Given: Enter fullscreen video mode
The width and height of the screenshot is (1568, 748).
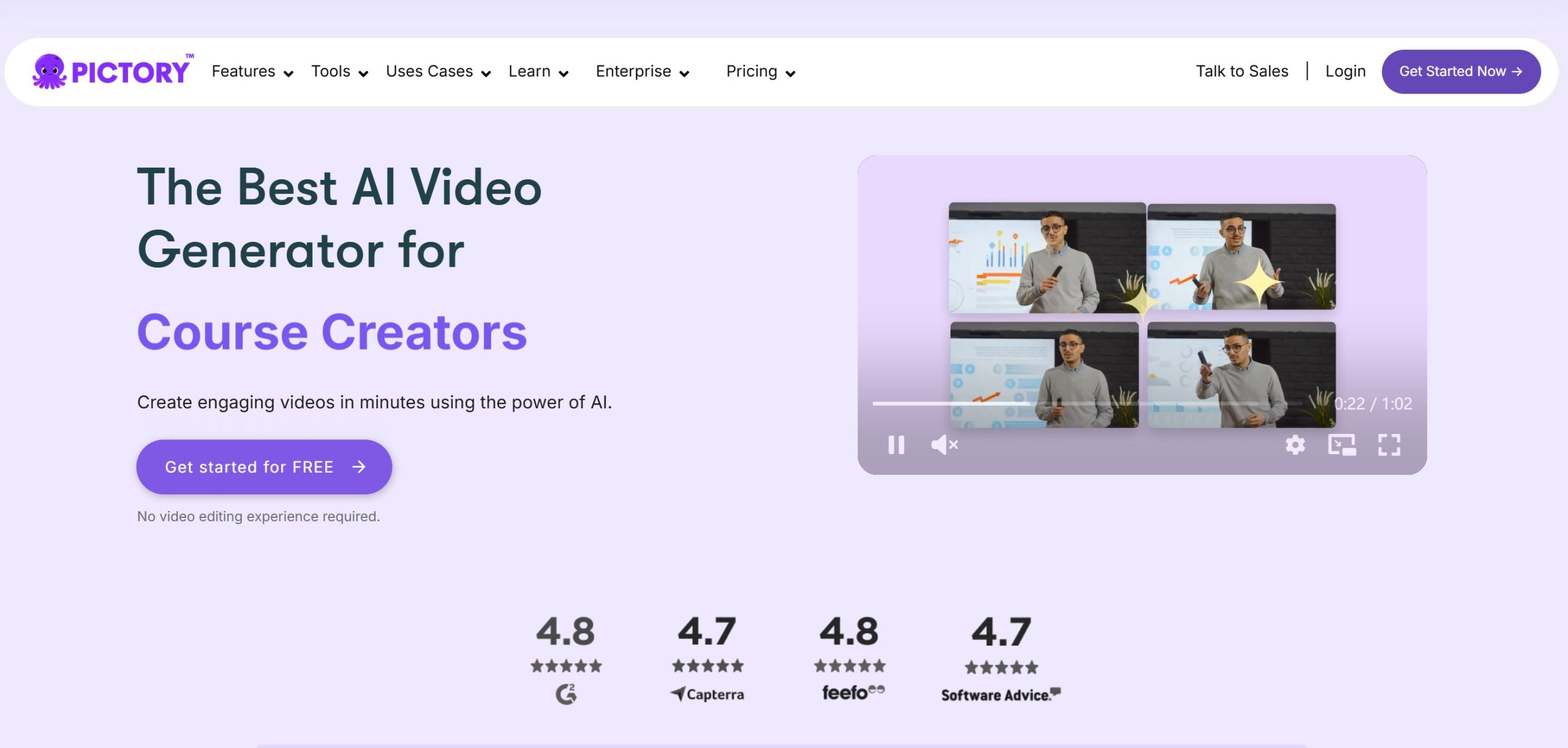Looking at the screenshot, I should [x=1389, y=445].
